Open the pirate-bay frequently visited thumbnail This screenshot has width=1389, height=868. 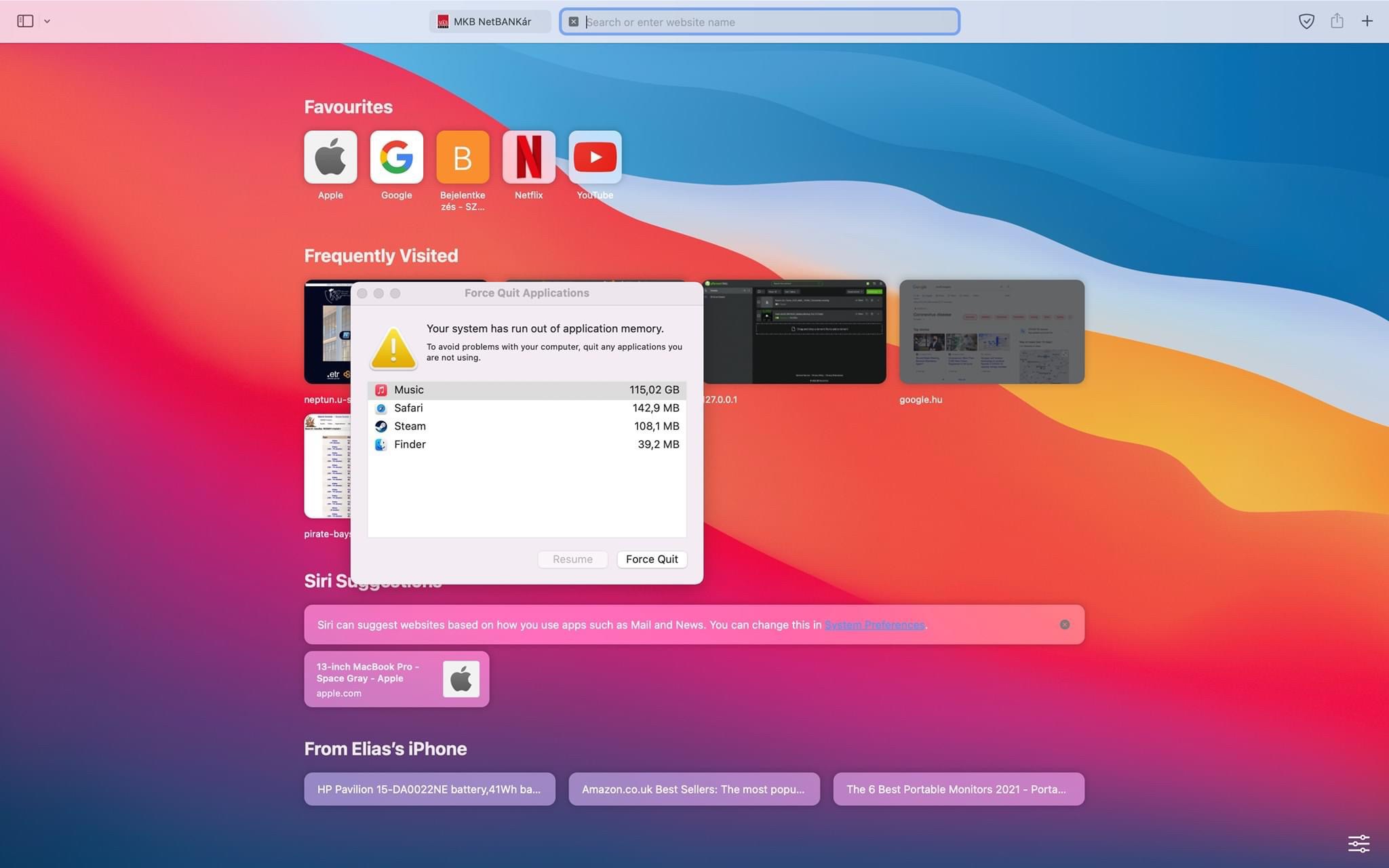pyautogui.click(x=327, y=467)
